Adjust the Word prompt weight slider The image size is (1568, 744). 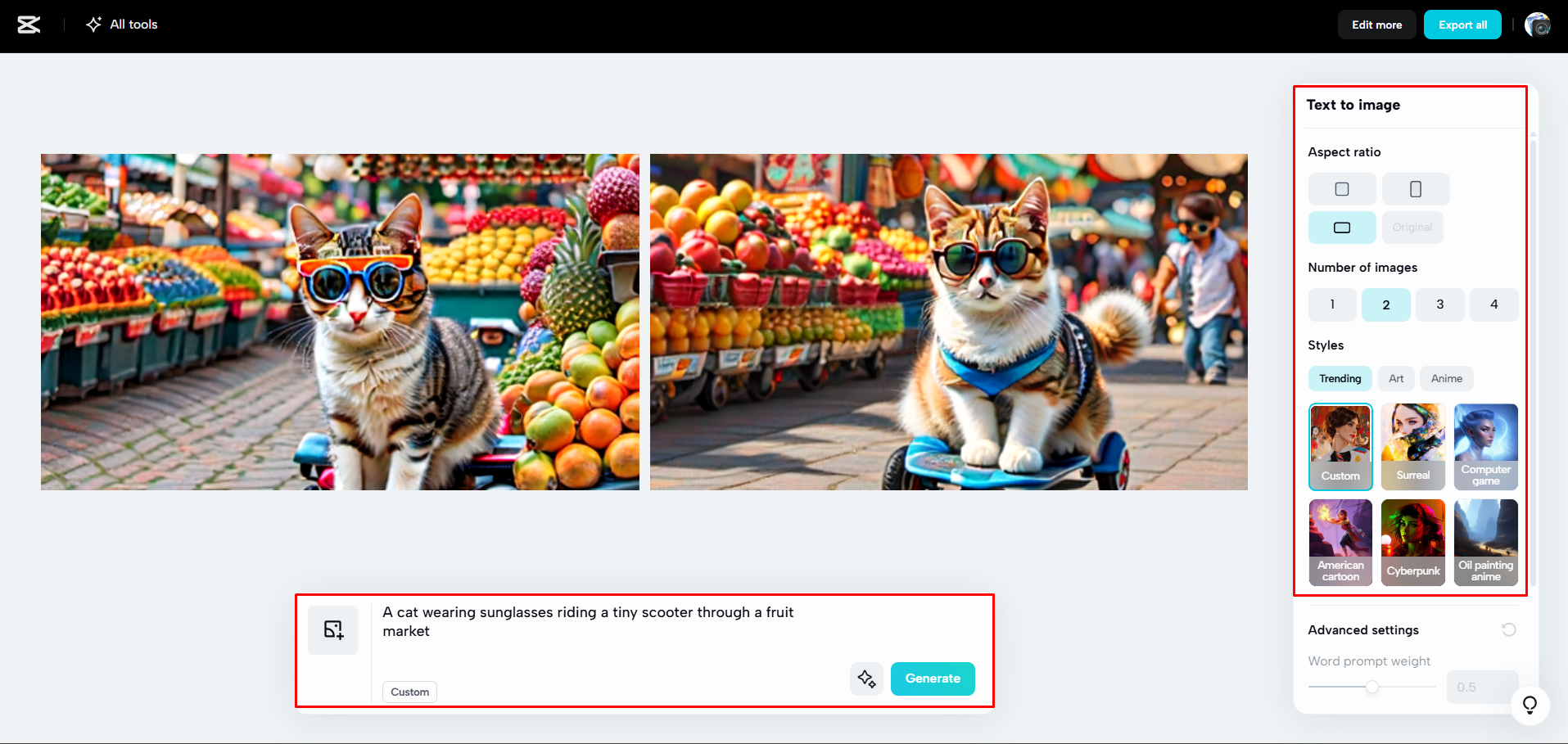click(1371, 687)
